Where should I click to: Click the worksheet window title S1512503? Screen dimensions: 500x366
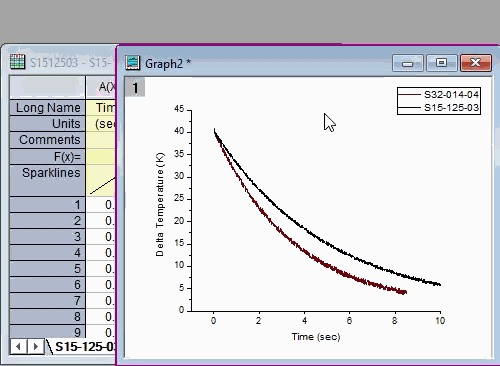tap(54, 63)
